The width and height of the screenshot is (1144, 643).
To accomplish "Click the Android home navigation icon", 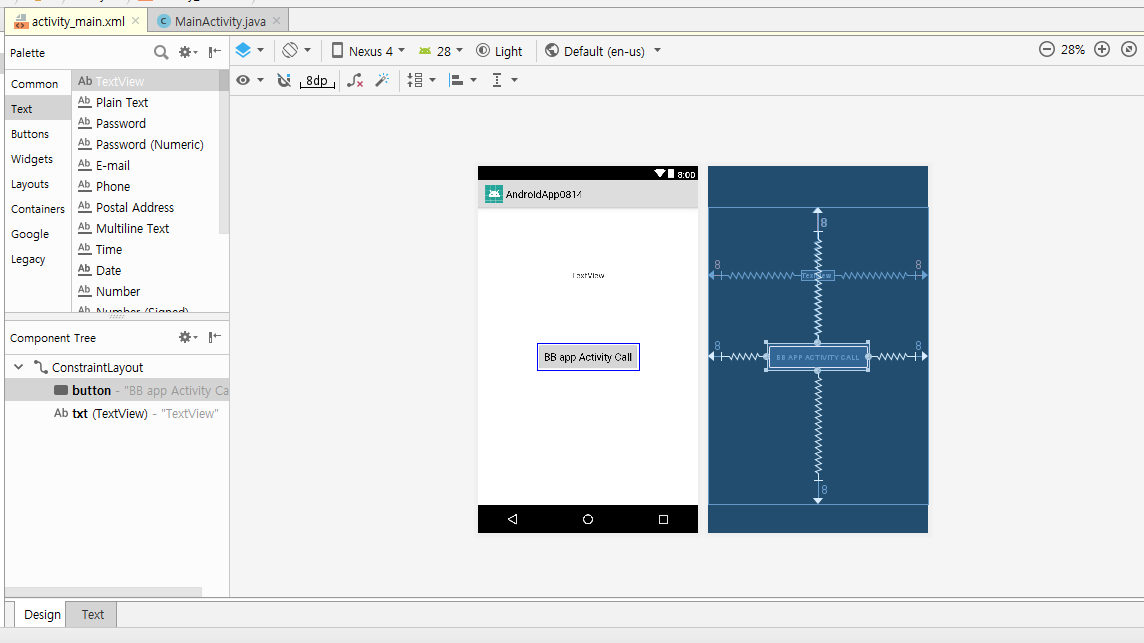I will [588, 519].
